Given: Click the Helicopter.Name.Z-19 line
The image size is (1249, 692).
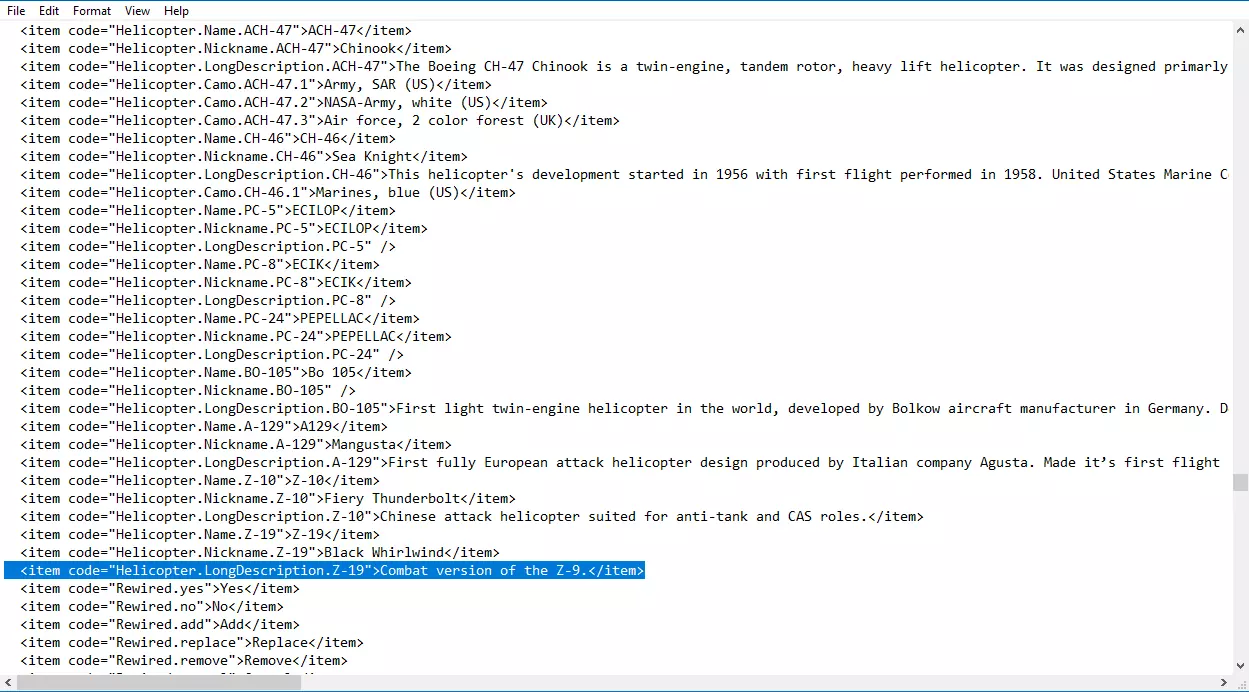Looking at the screenshot, I should 200,535.
